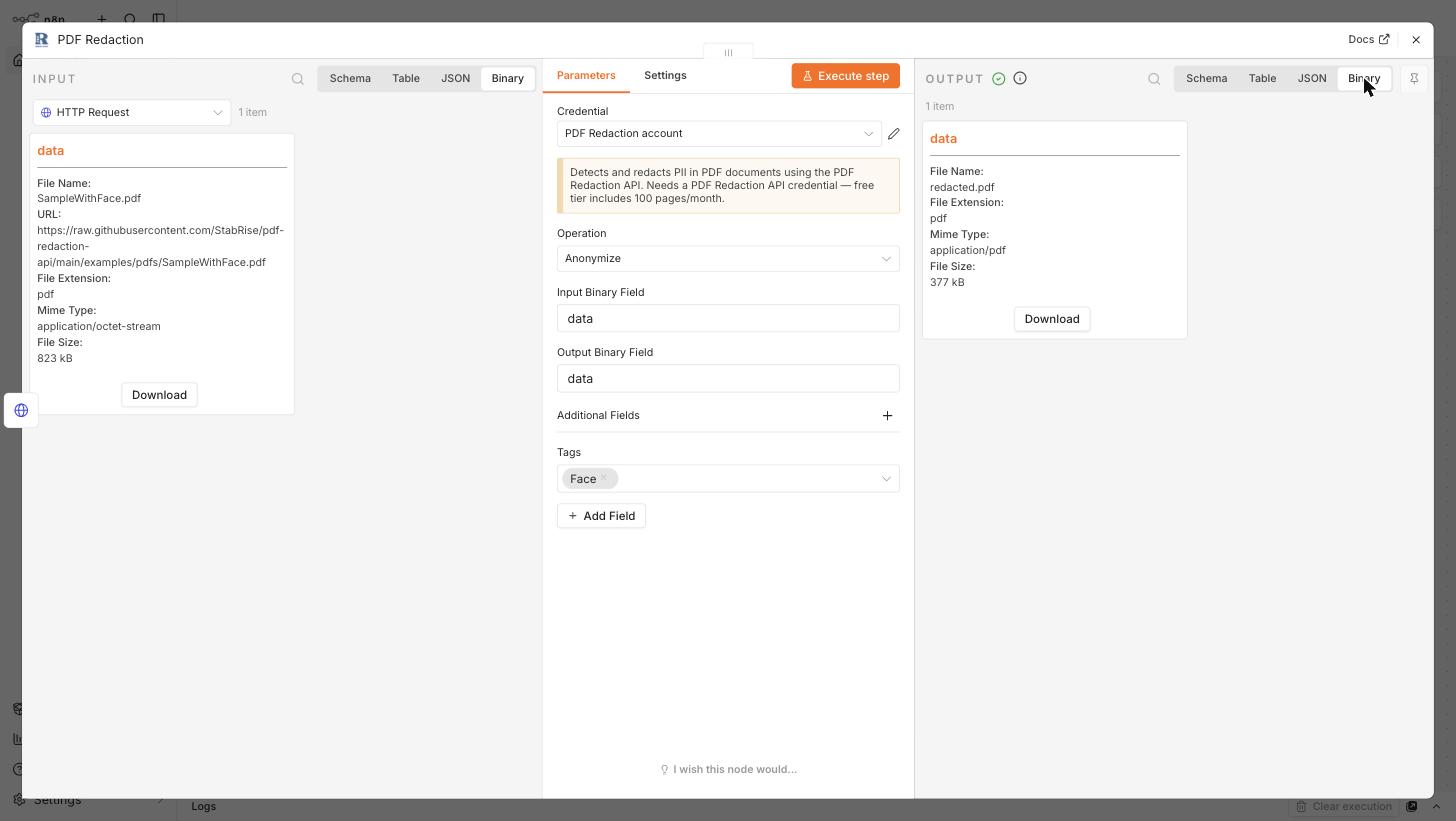Viewport: 1456px width, 821px height.
Task: Click the PDF Redaction node logo icon
Action: tap(41, 40)
